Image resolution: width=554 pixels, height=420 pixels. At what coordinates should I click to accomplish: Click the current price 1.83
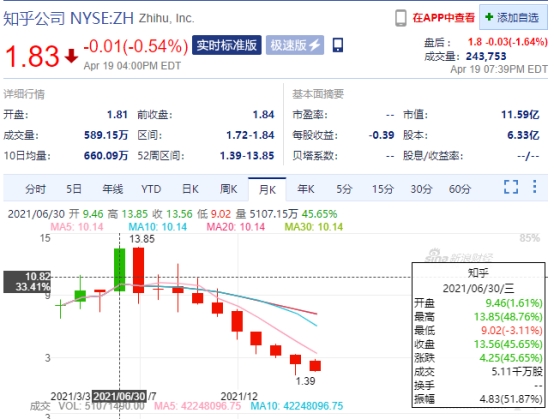pyautogui.click(x=32, y=57)
